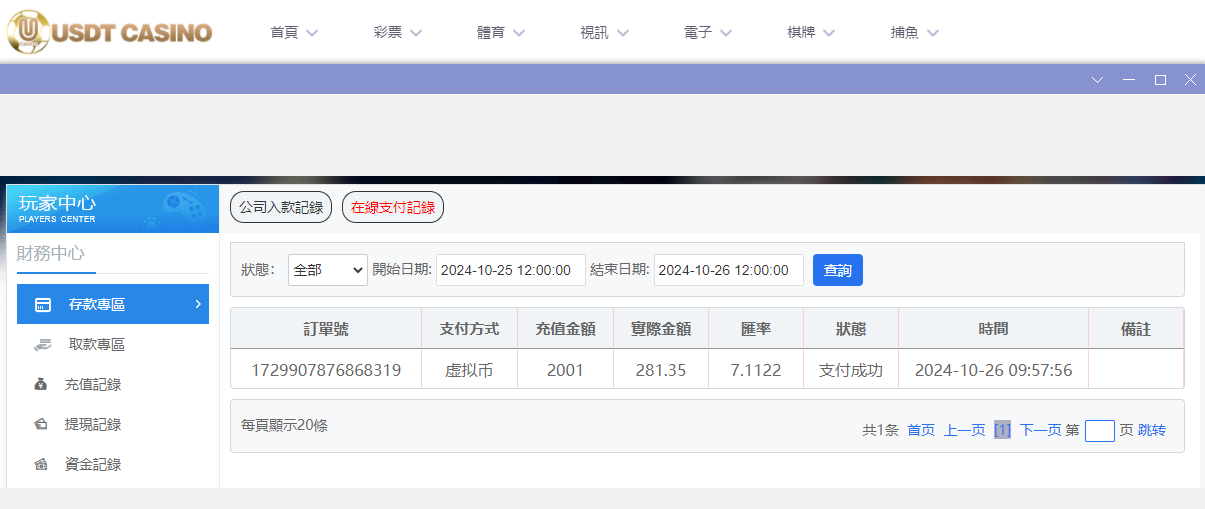Click the 281.35 actual amount cell
1205x509 pixels.
coord(661,370)
